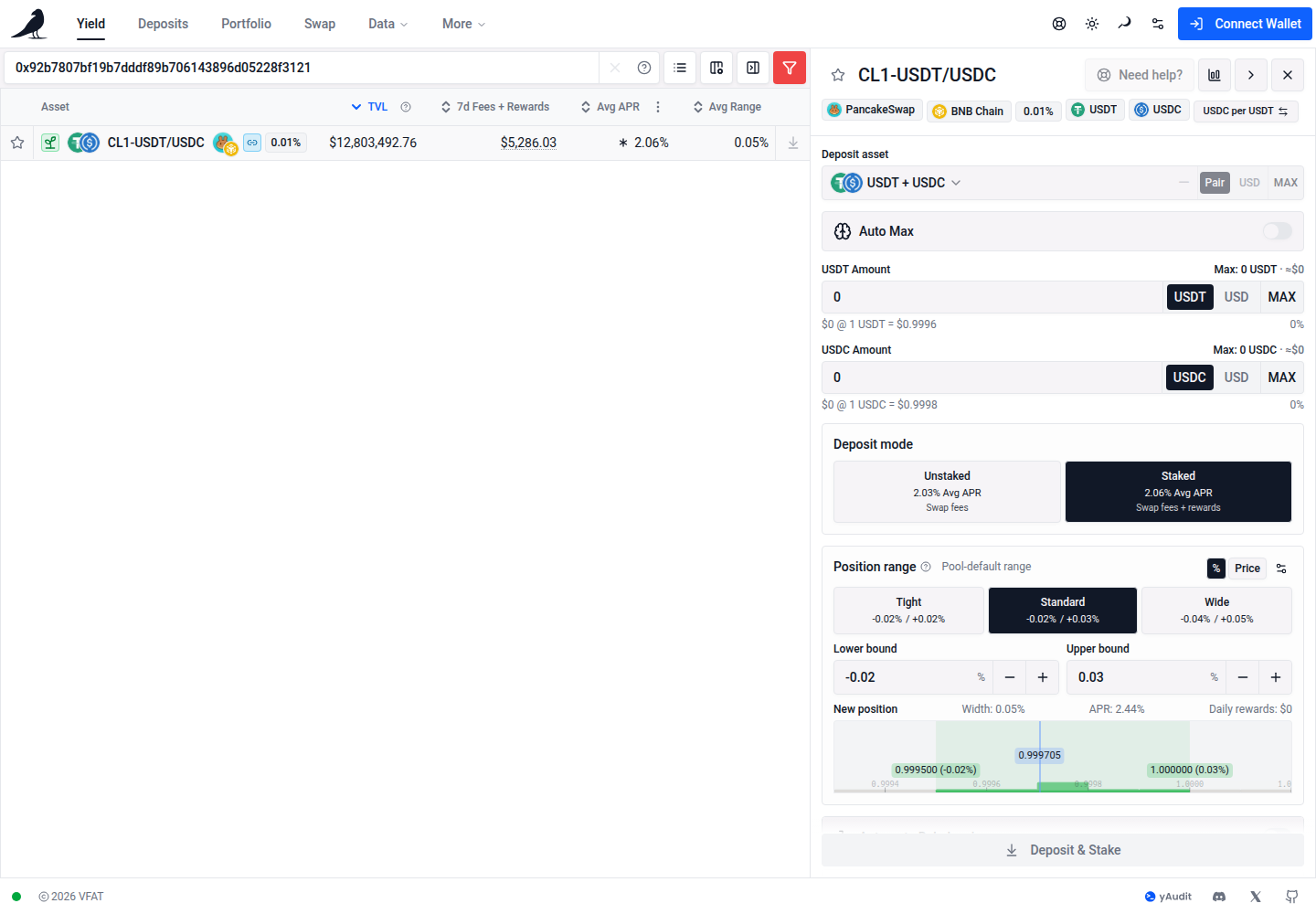
Task: Choose the Wide position range
Action: point(1216,611)
